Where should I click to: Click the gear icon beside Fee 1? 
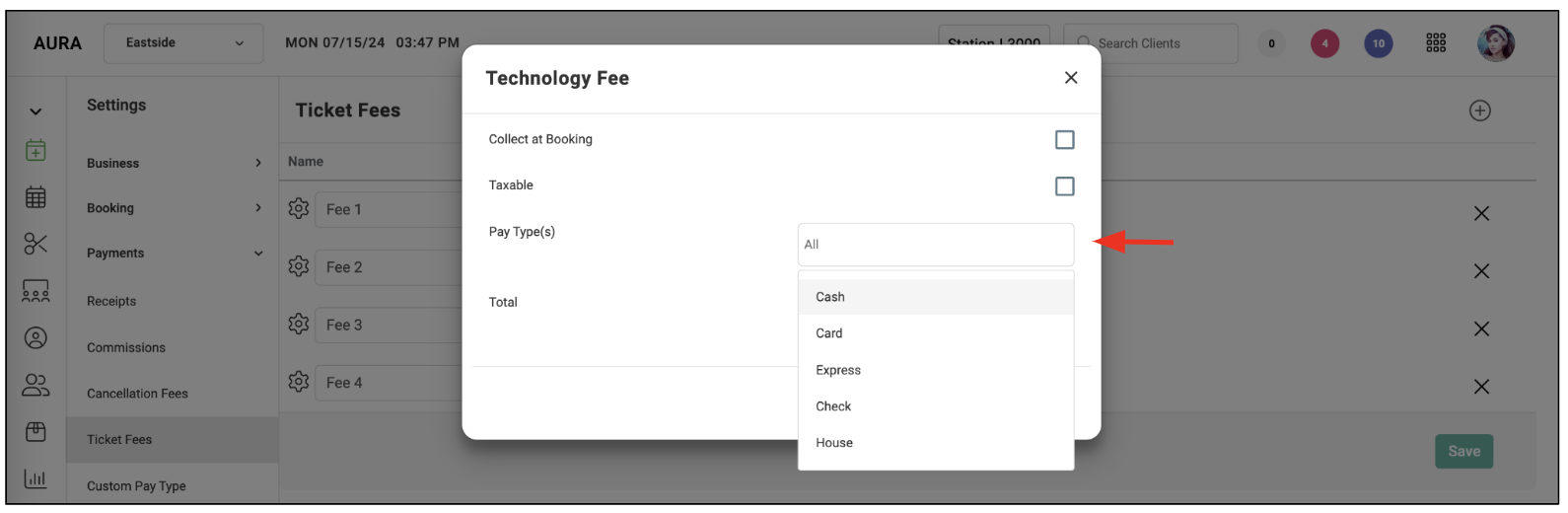tap(299, 208)
